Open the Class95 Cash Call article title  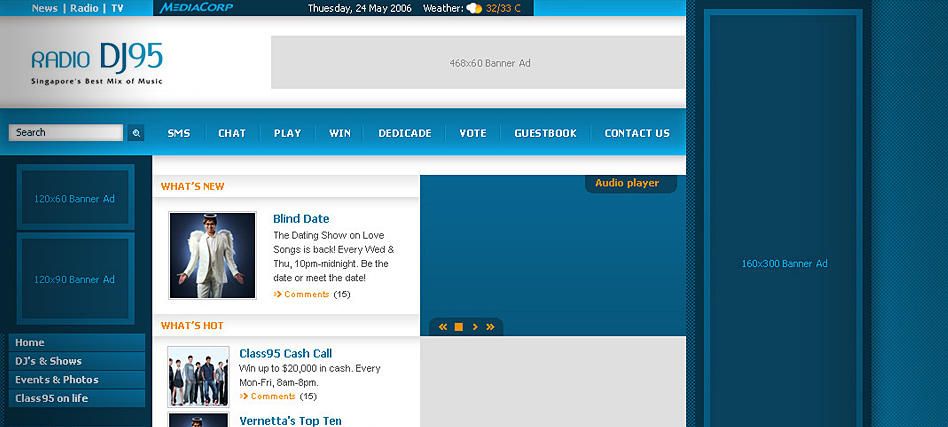tap(285, 353)
